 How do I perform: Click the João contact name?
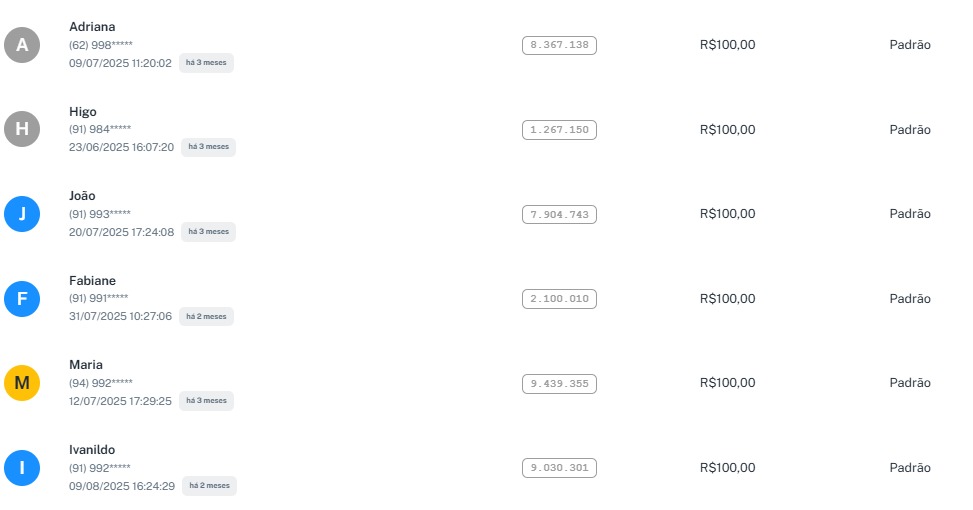point(82,196)
